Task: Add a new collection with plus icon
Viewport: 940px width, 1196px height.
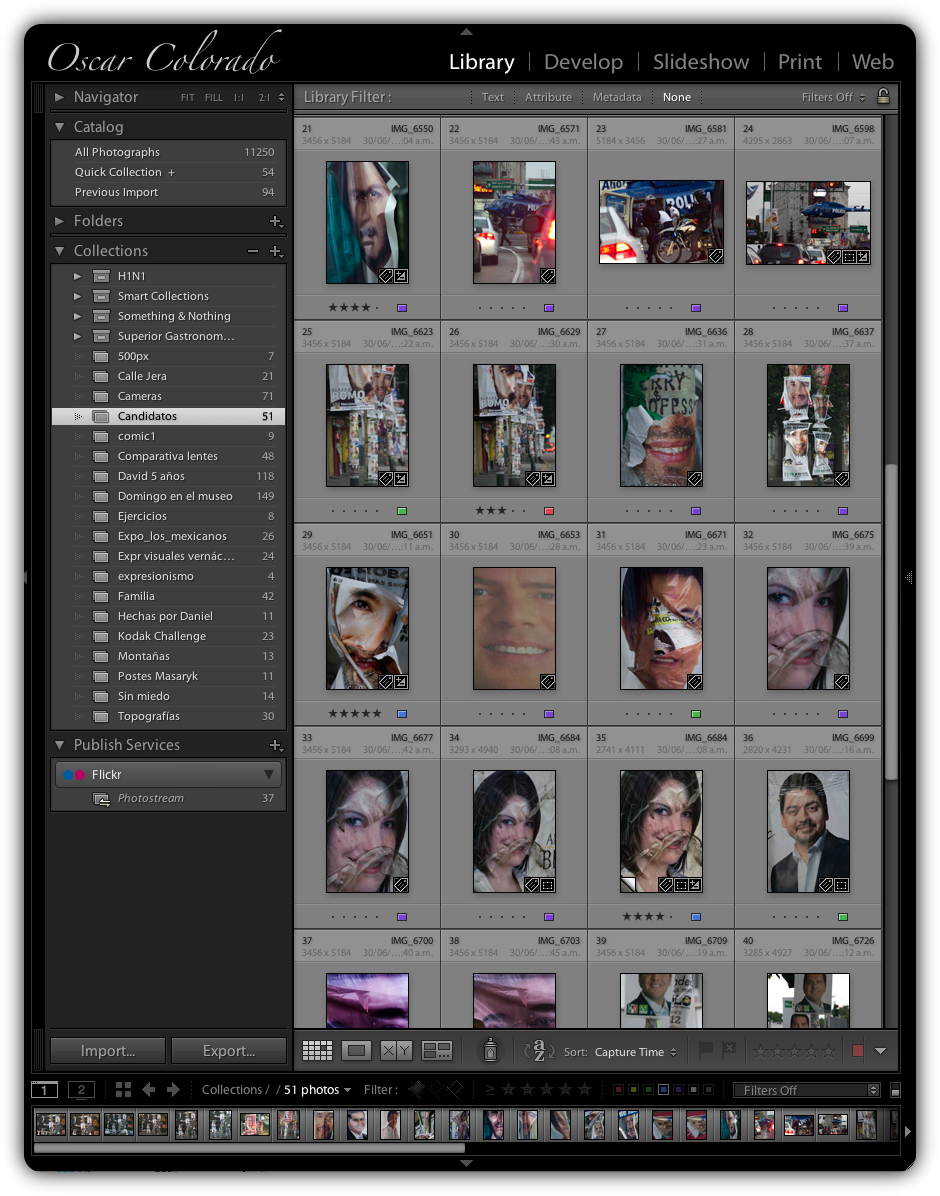Action: coord(276,251)
